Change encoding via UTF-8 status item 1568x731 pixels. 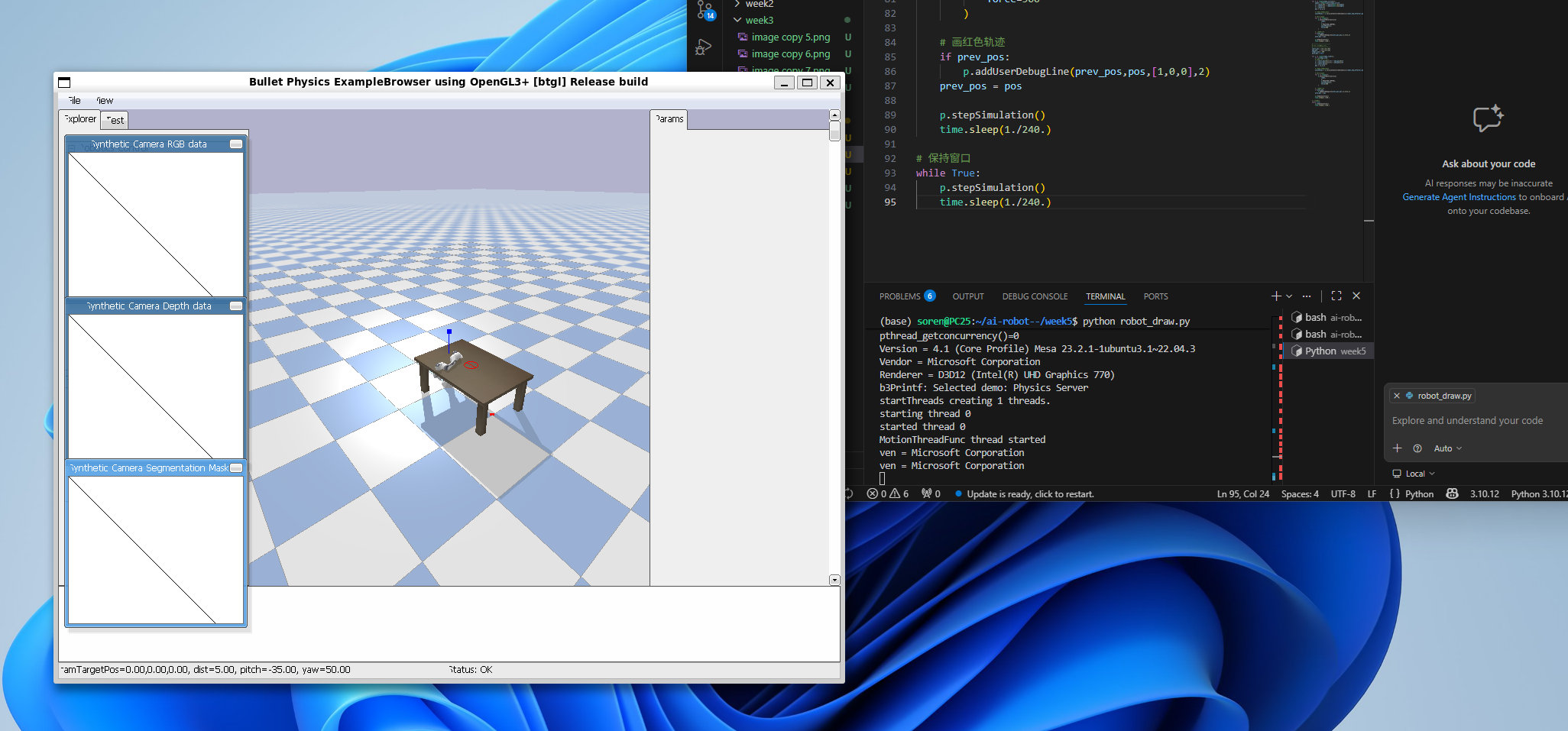[1343, 494]
